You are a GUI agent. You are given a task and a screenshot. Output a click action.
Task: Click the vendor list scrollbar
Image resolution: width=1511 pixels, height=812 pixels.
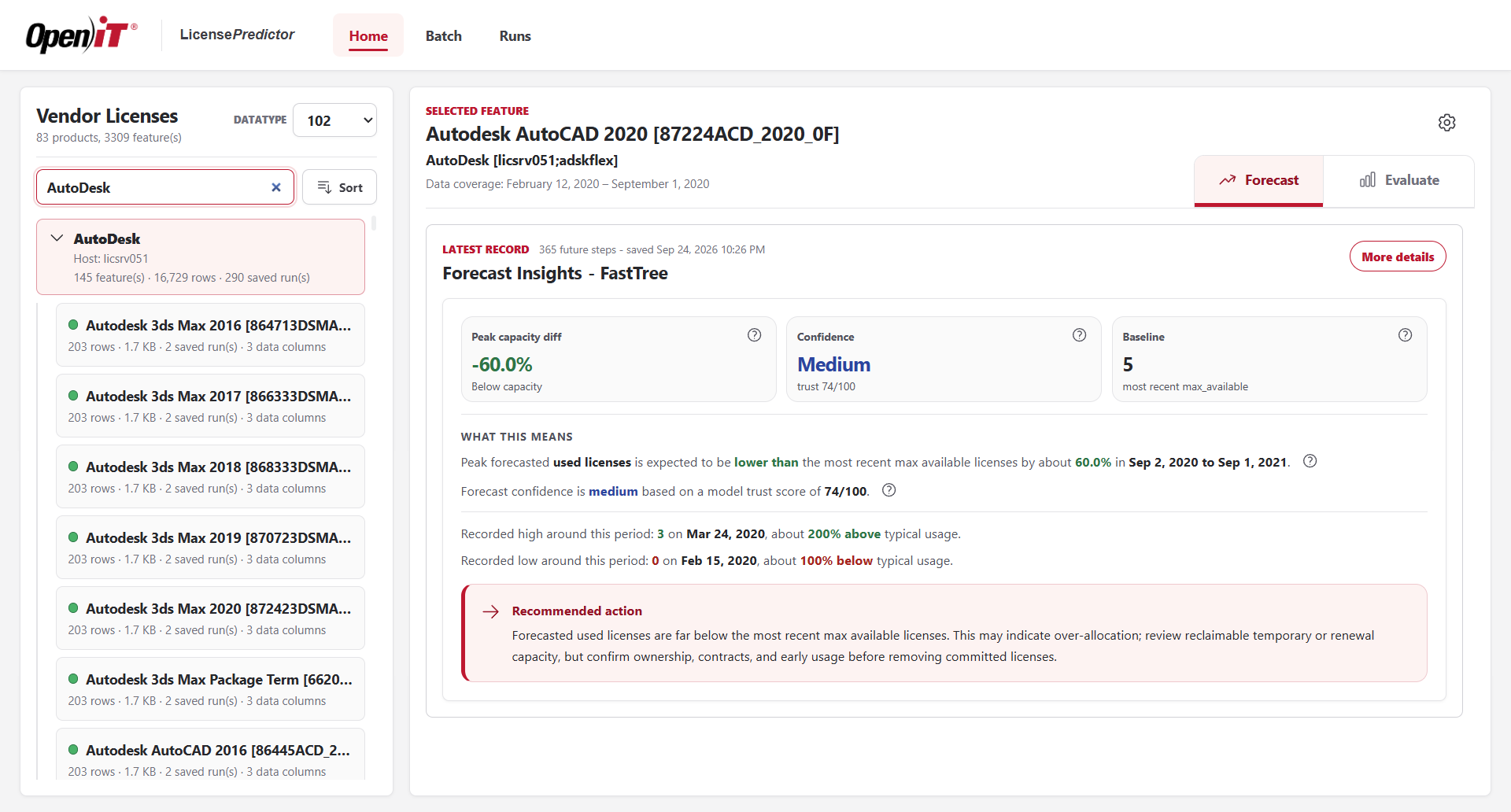[x=374, y=223]
